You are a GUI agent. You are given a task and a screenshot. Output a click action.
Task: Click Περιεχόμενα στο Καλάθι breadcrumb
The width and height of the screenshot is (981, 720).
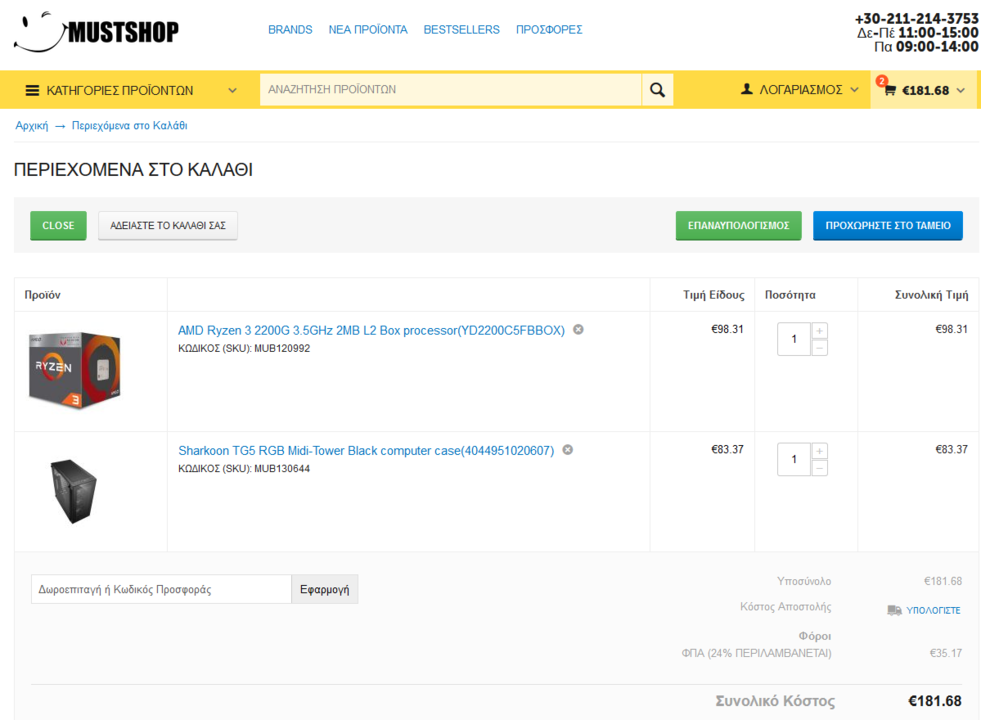(x=130, y=126)
